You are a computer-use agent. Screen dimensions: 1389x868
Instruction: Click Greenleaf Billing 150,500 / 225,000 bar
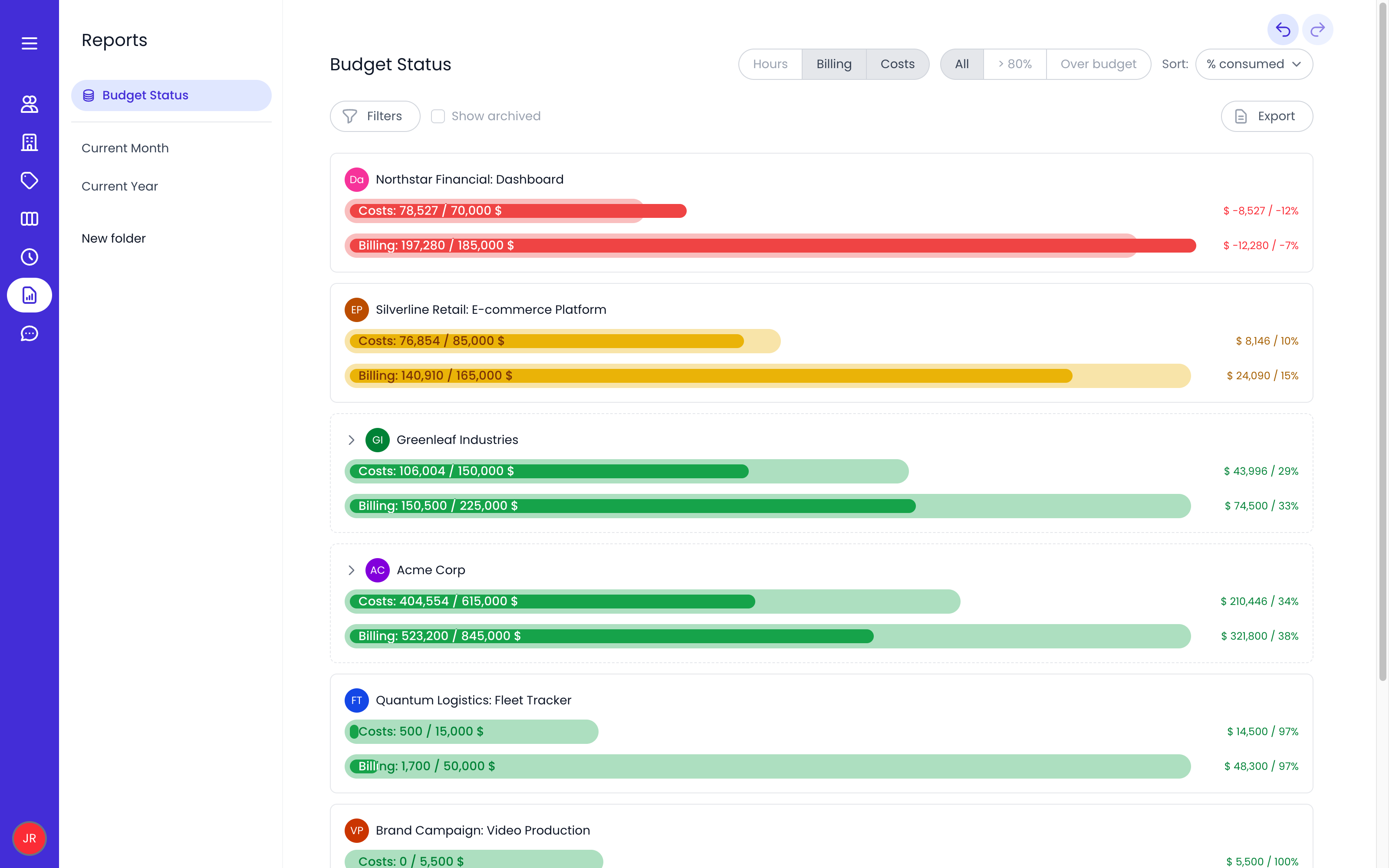click(767, 506)
